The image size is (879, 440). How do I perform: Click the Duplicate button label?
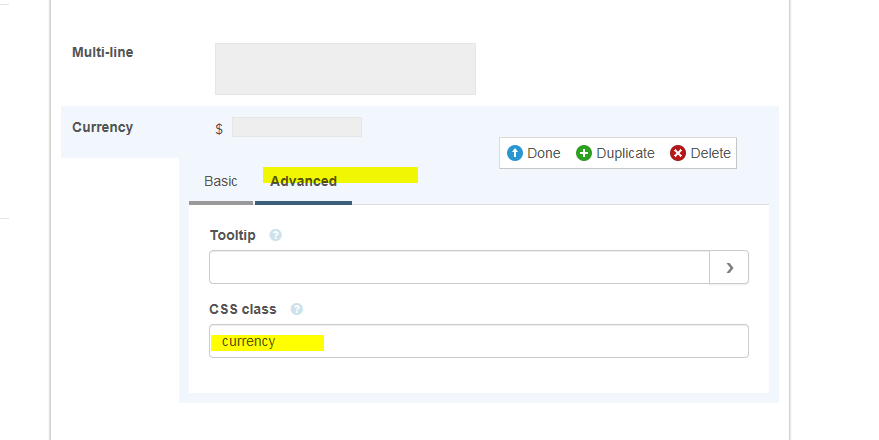coord(626,153)
